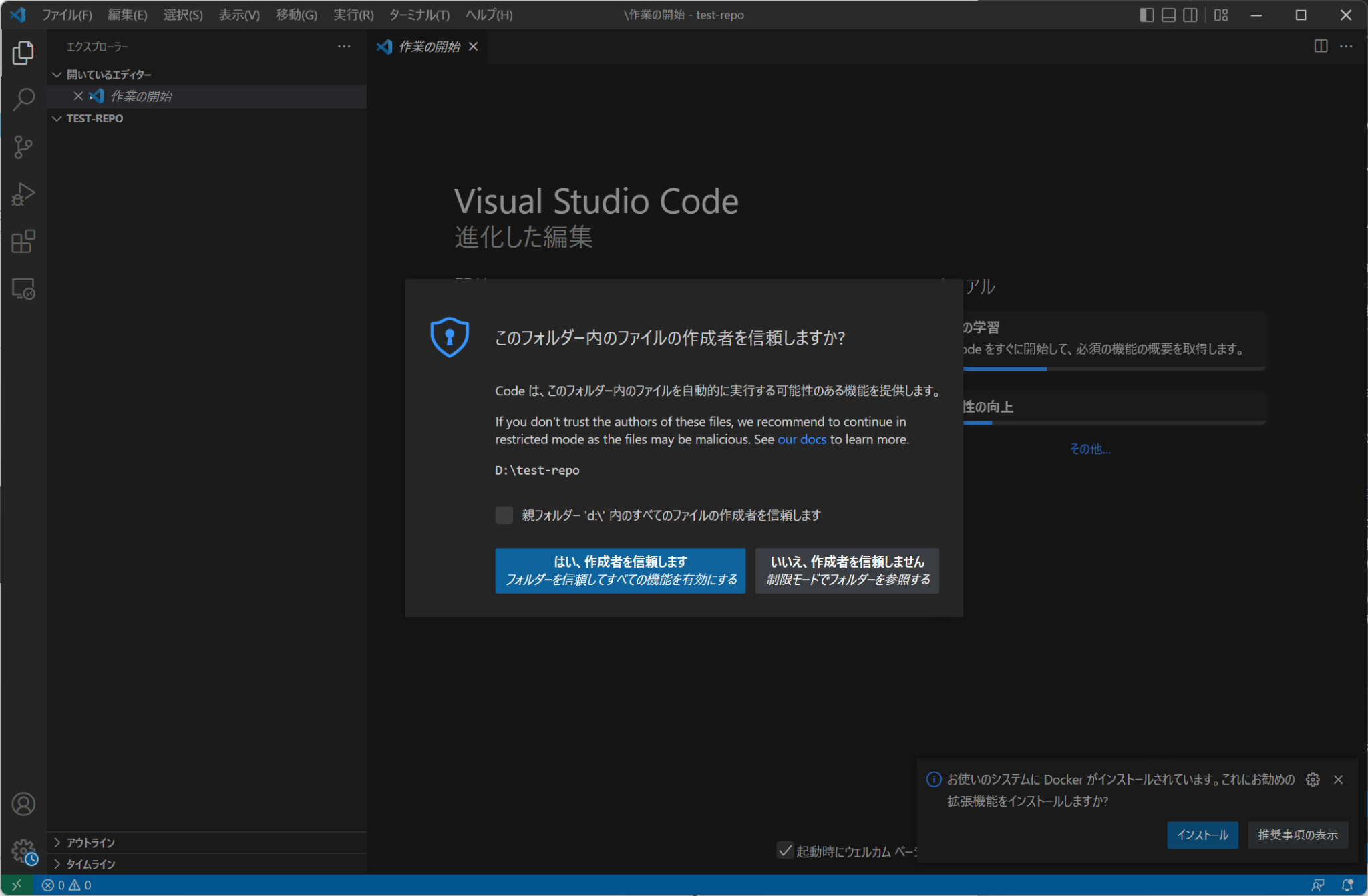Click はい、作成者を信頼します button
1368x896 pixels.
pyautogui.click(x=620, y=570)
